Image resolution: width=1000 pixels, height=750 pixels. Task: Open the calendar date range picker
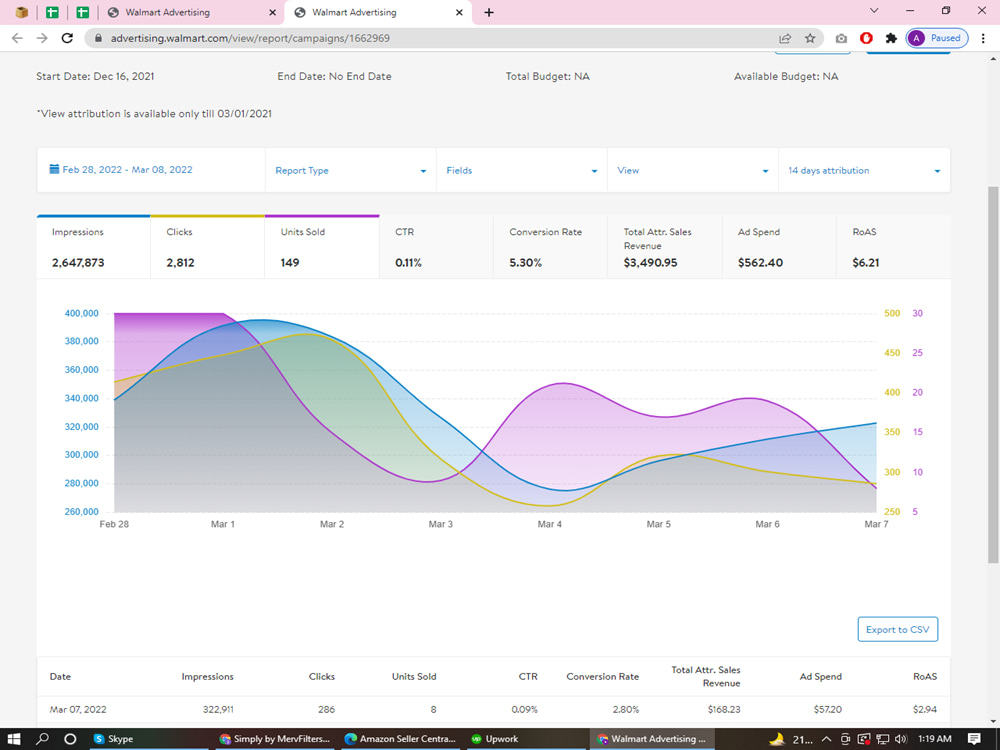click(x=121, y=170)
